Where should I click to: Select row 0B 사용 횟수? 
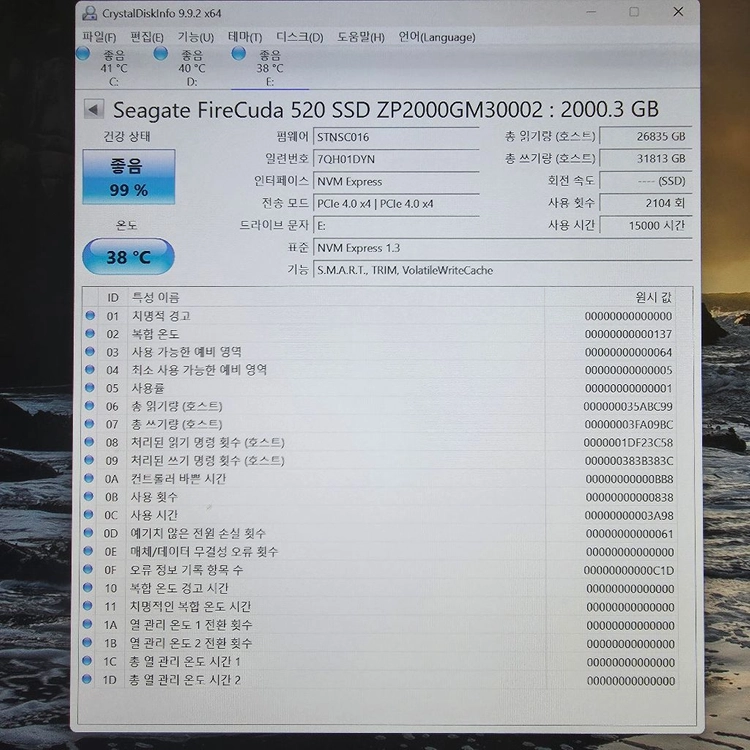pyautogui.click(x=381, y=497)
